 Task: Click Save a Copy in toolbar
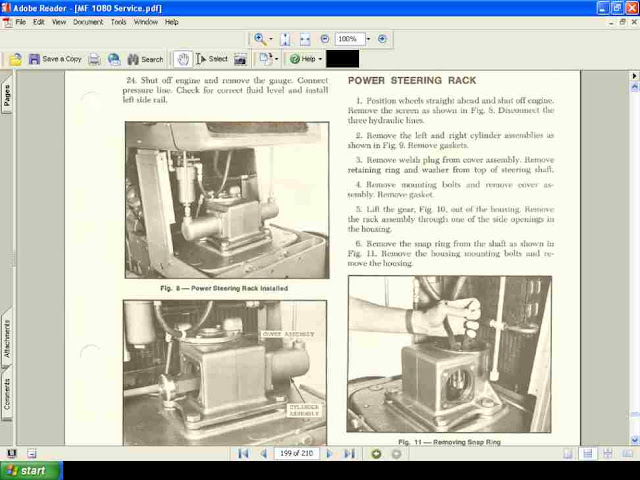(x=55, y=59)
